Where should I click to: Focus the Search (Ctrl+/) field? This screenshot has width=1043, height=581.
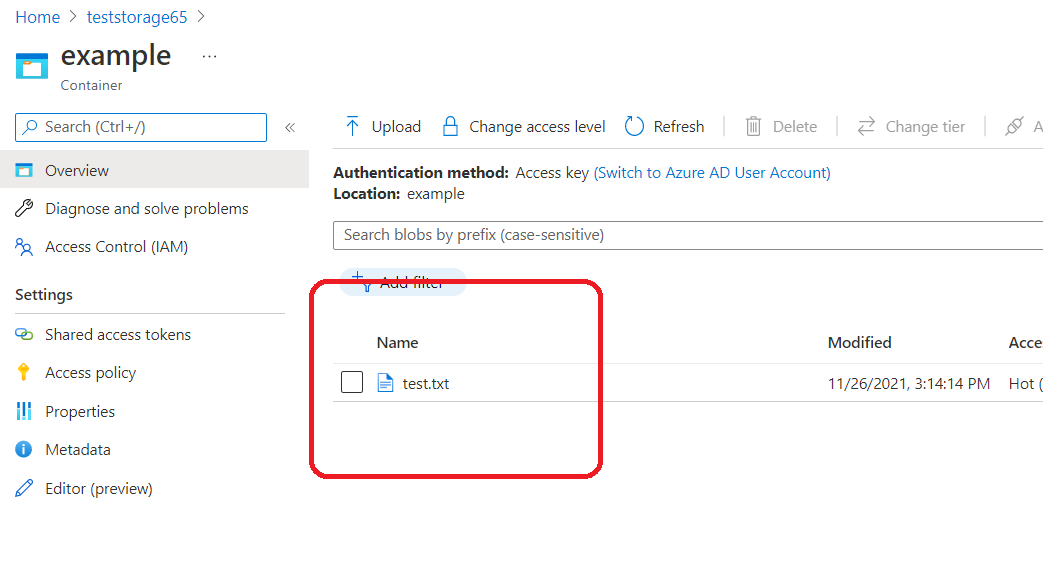pyautogui.click(x=141, y=127)
